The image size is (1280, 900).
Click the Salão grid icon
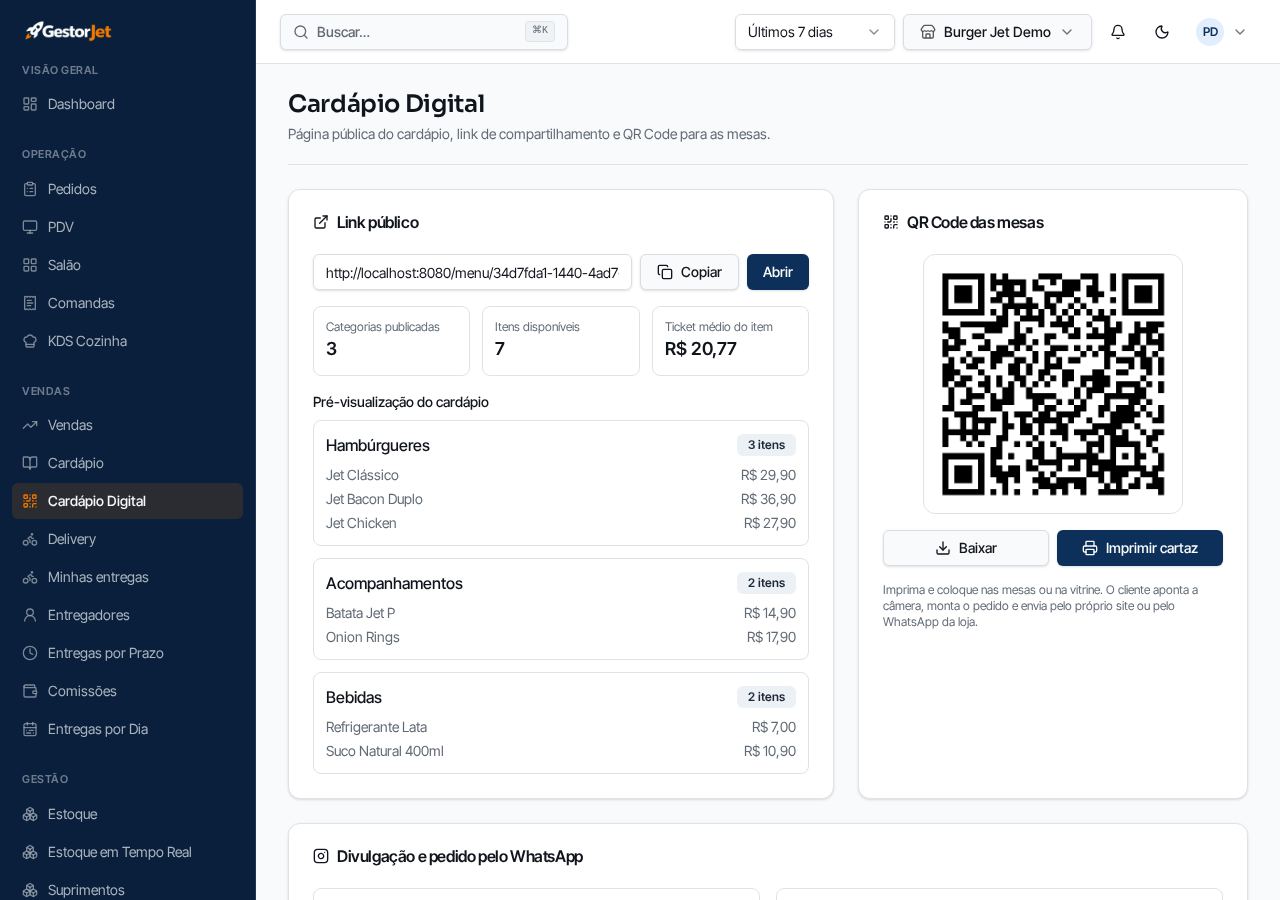point(30,265)
